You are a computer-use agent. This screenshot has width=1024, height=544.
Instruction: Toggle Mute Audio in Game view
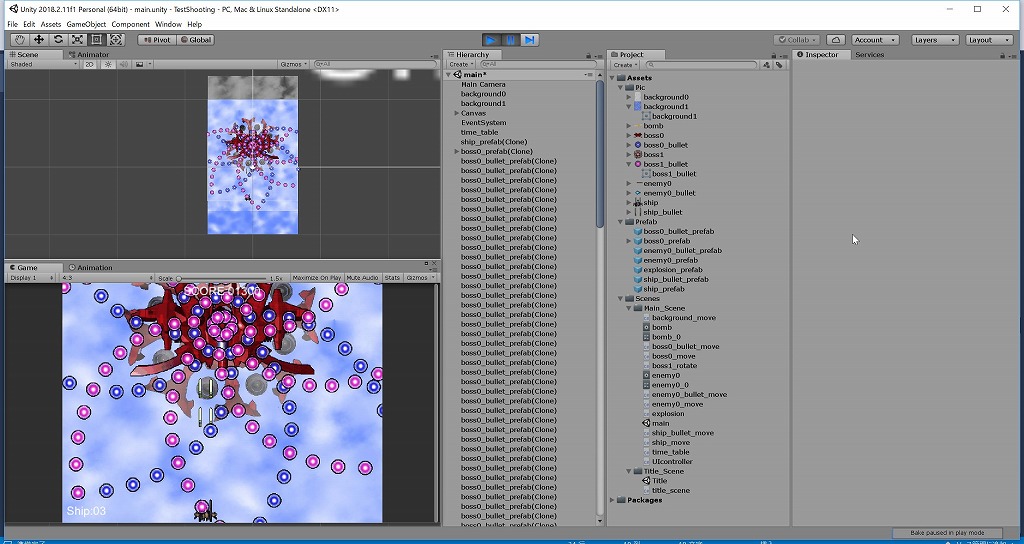[x=362, y=278]
